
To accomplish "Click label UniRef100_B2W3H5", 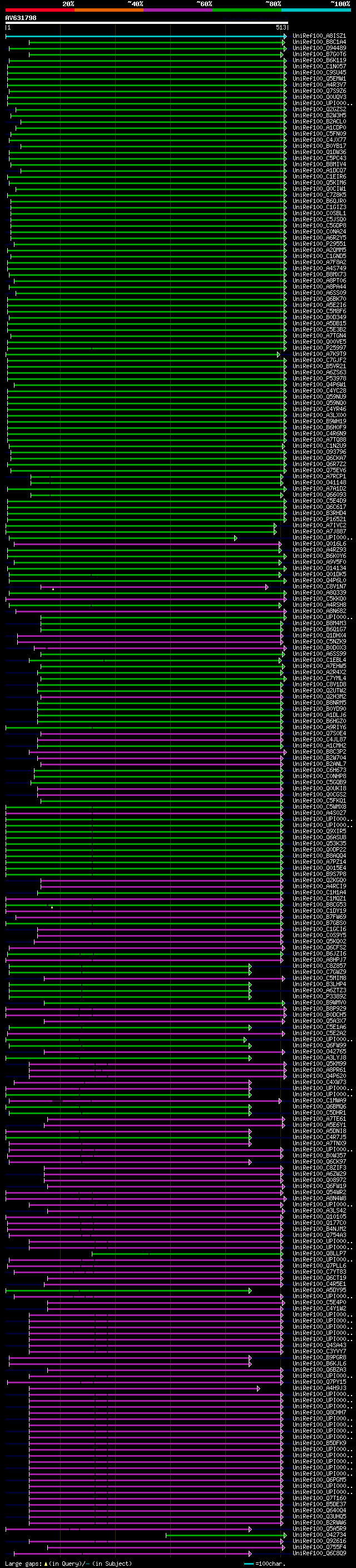I will pyautogui.click(x=319, y=116).
